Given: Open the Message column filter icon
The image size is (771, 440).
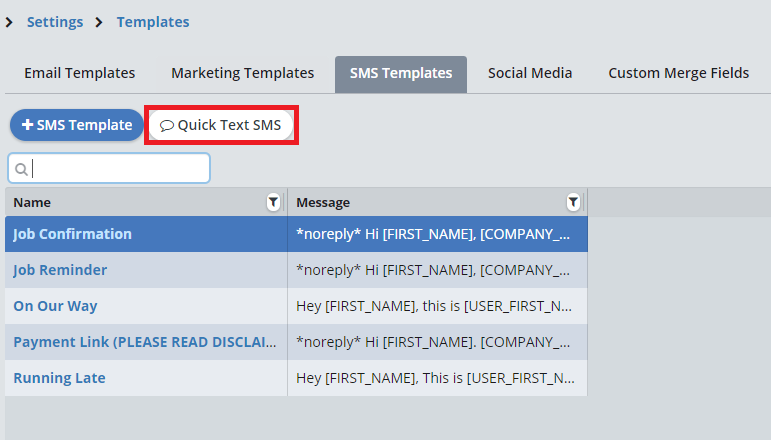Looking at the screenshot, I should point(573,202).
